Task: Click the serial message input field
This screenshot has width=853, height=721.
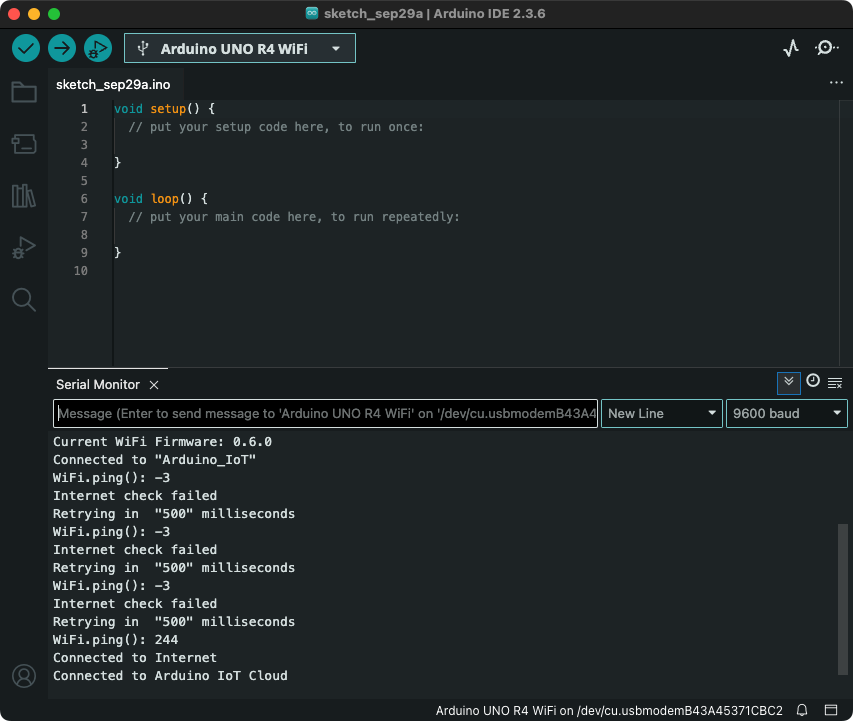Action: 325,413
